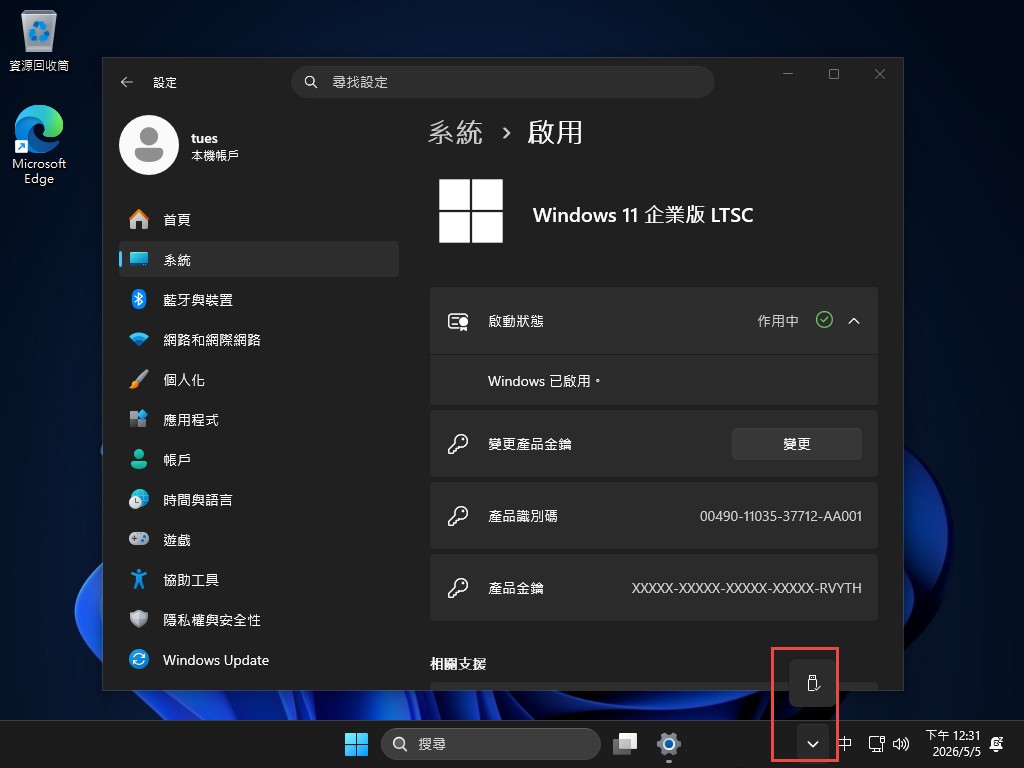1024x768 pixels.
Task: Open 藍牙與裝置 settings
Action: tap(259, 300)
